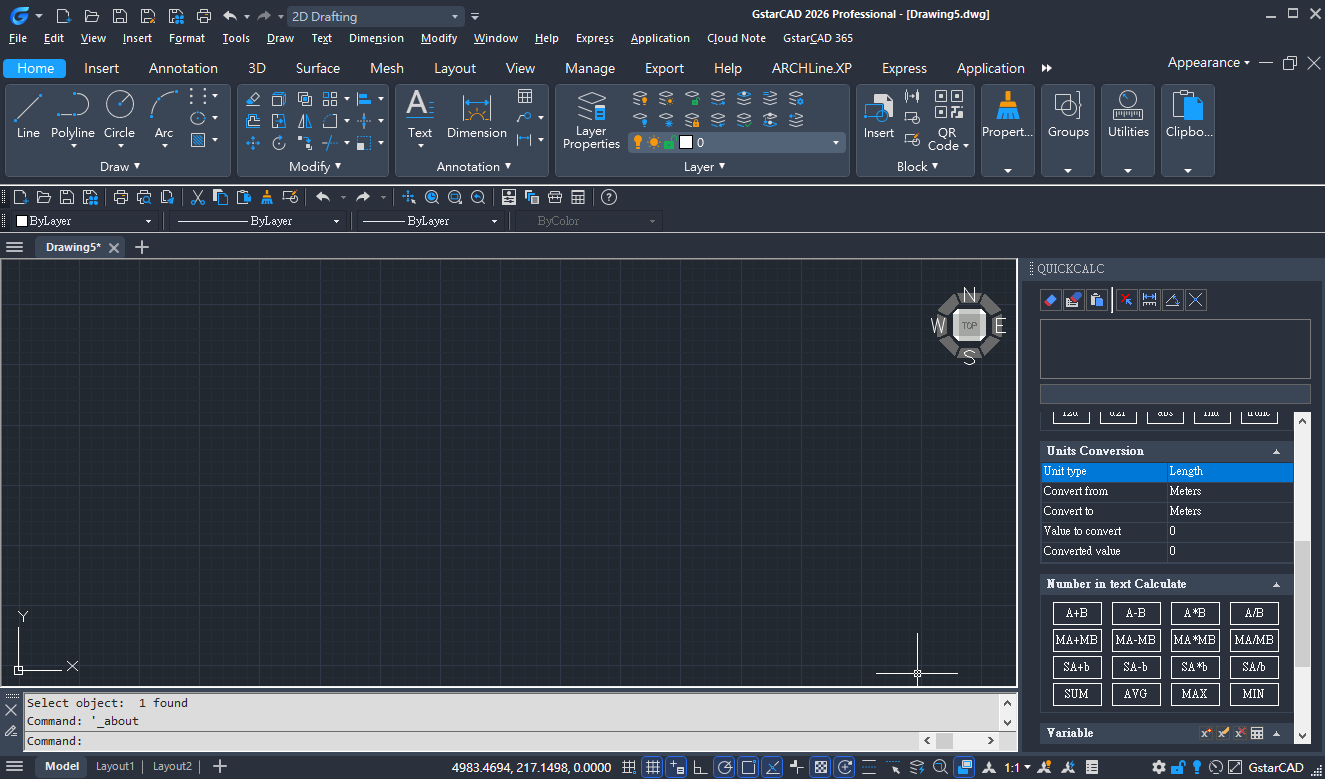Open the annotation scale 1:1 dropdown
This screenshot has width=1325, height=779.
[1017, 767]
